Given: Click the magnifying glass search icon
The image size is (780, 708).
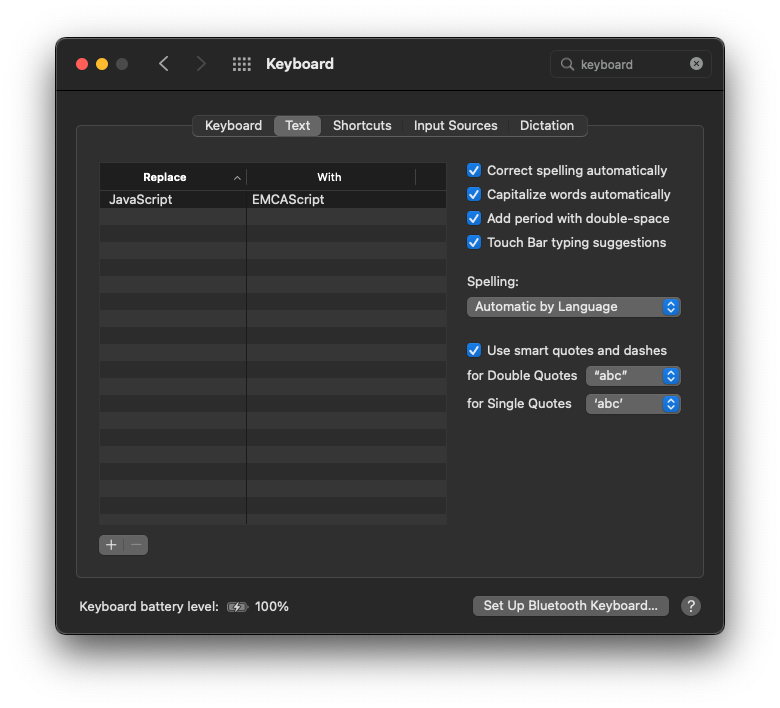Looking at the screenshot, I should click(567, 64).
